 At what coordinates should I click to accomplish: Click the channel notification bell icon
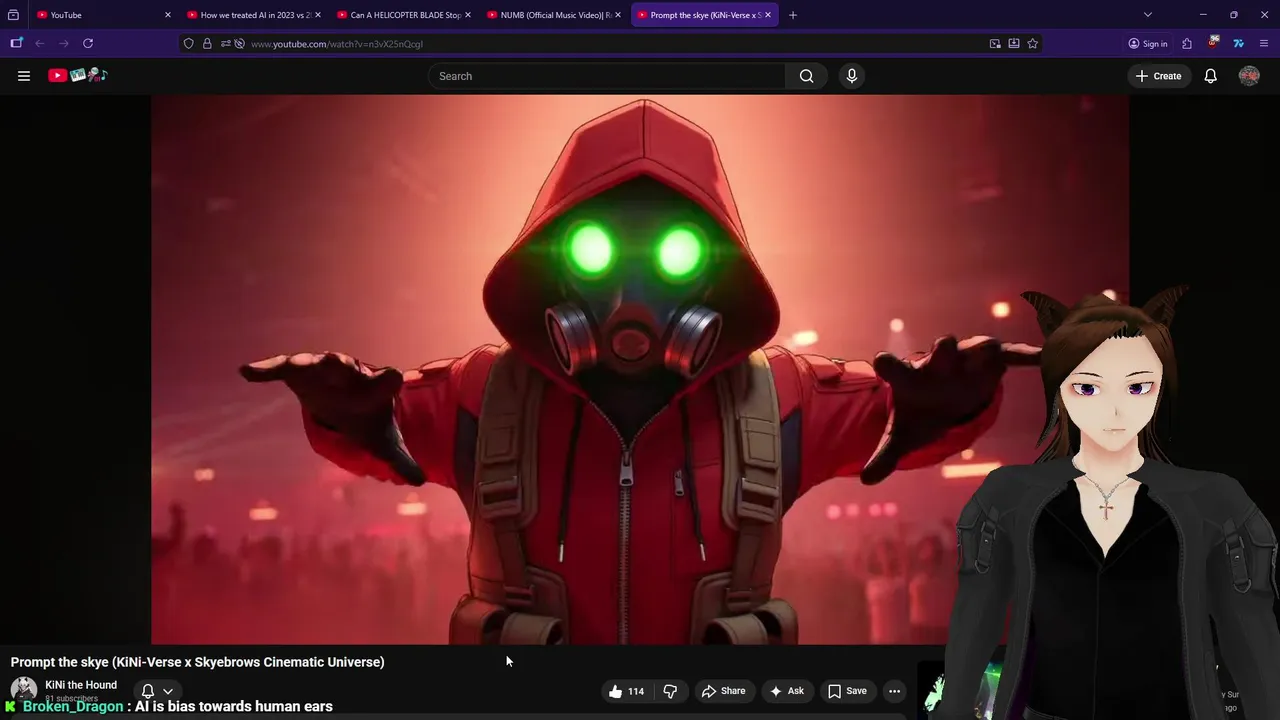[148, 691]
